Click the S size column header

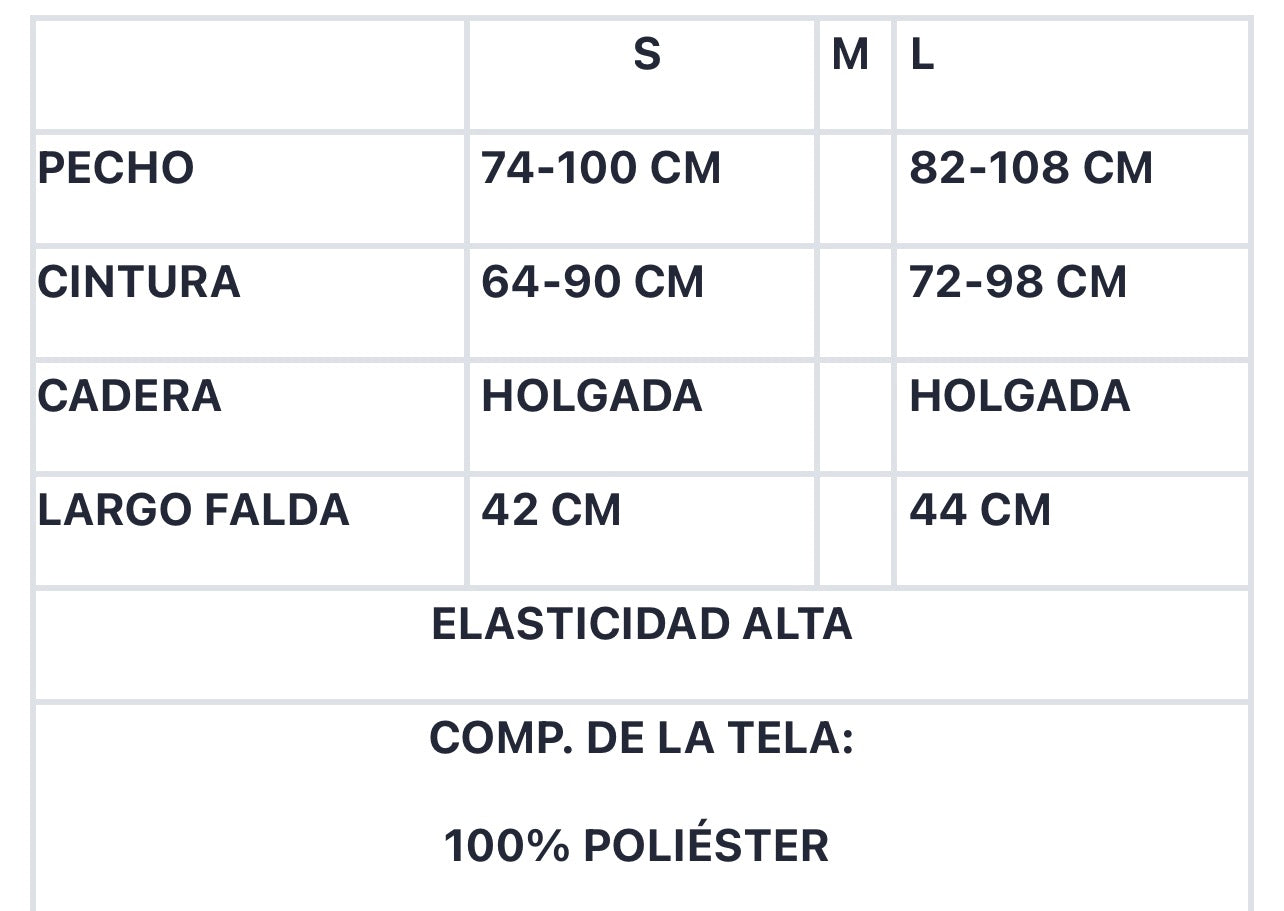coord(647,54)
